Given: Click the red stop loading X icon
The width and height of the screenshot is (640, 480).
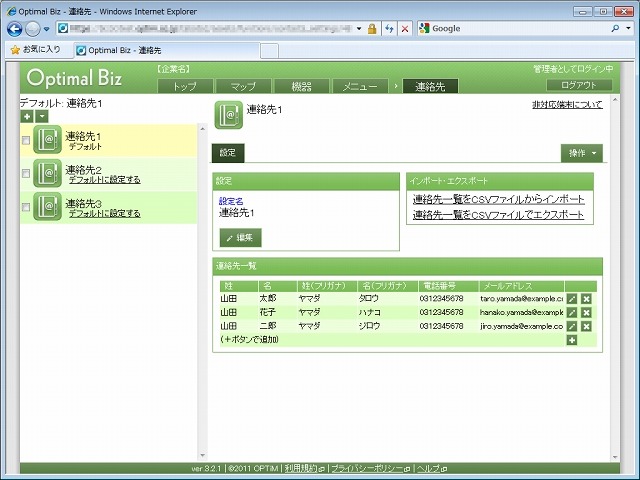Looking at the screenshot, I should tap(405, 29).
